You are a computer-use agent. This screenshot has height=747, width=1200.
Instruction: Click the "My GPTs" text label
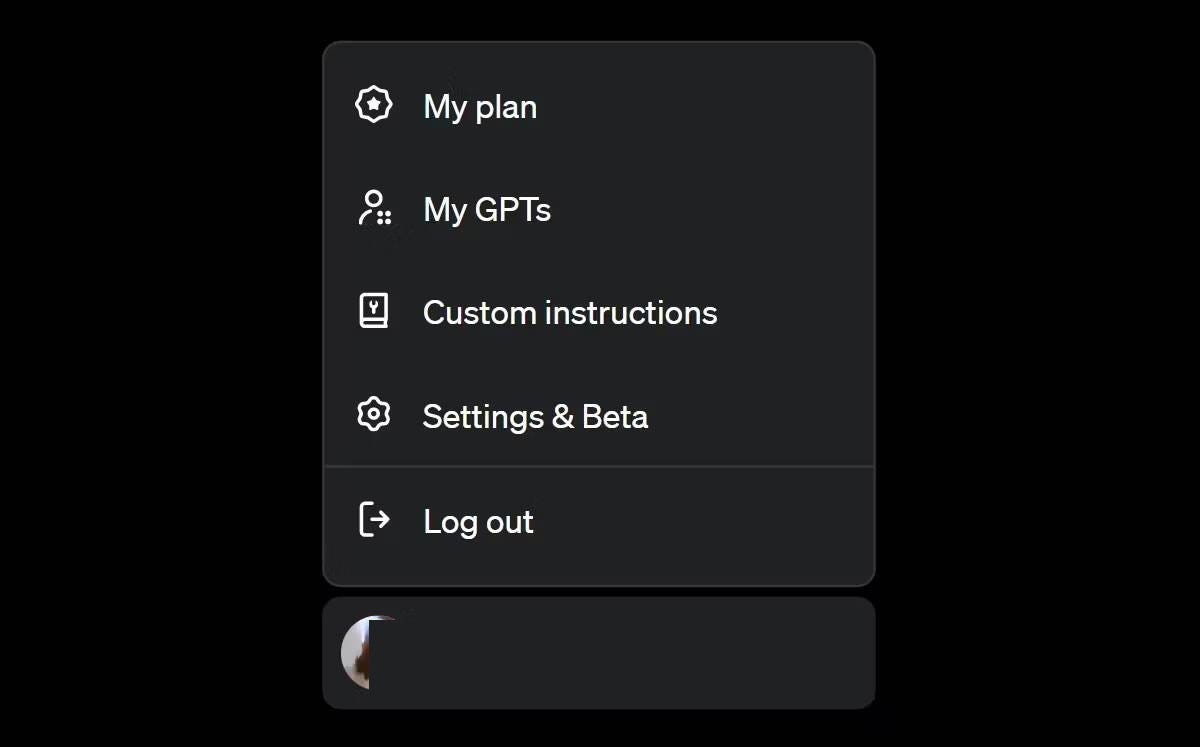(x=487, y=210)
